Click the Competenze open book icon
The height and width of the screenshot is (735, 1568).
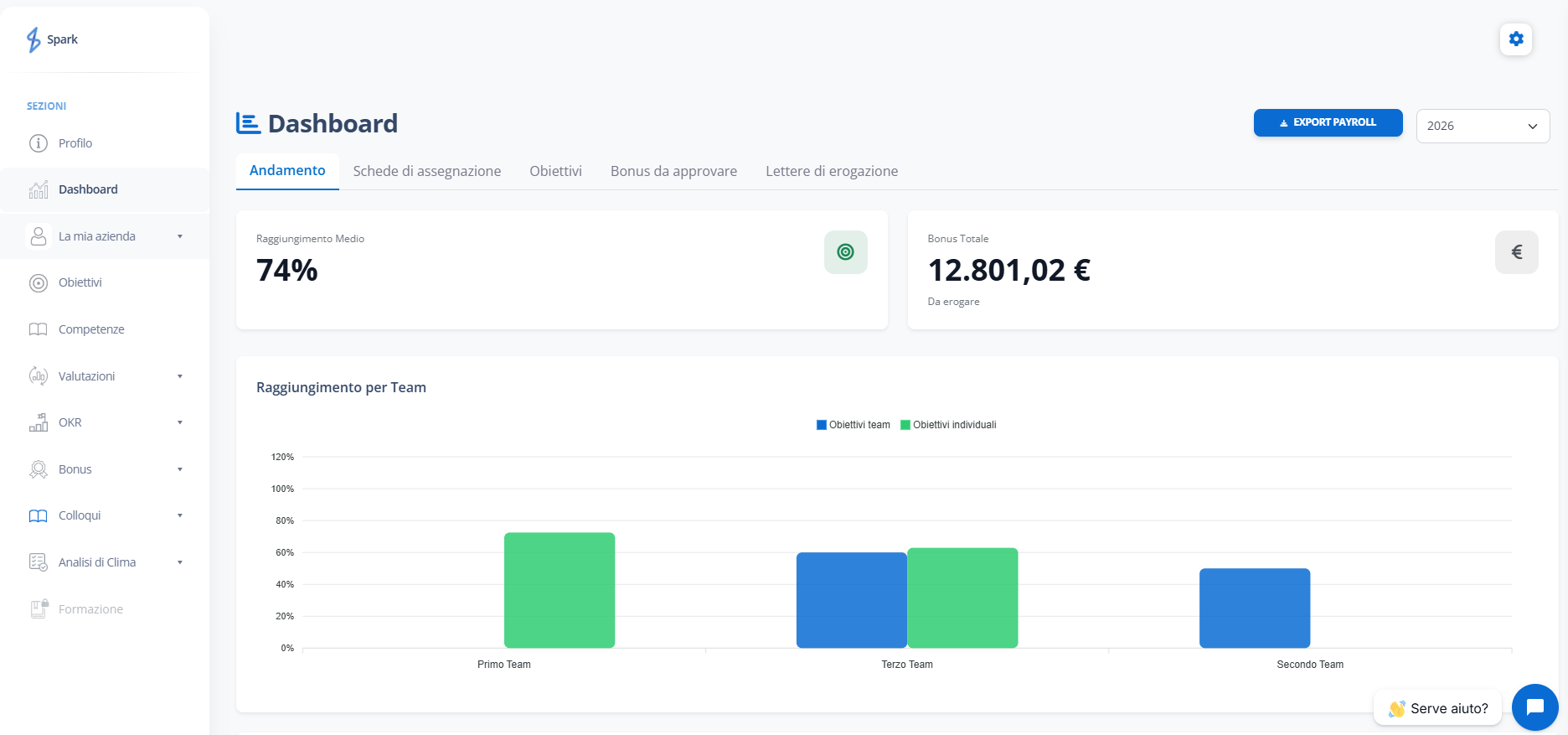(39, 329)
